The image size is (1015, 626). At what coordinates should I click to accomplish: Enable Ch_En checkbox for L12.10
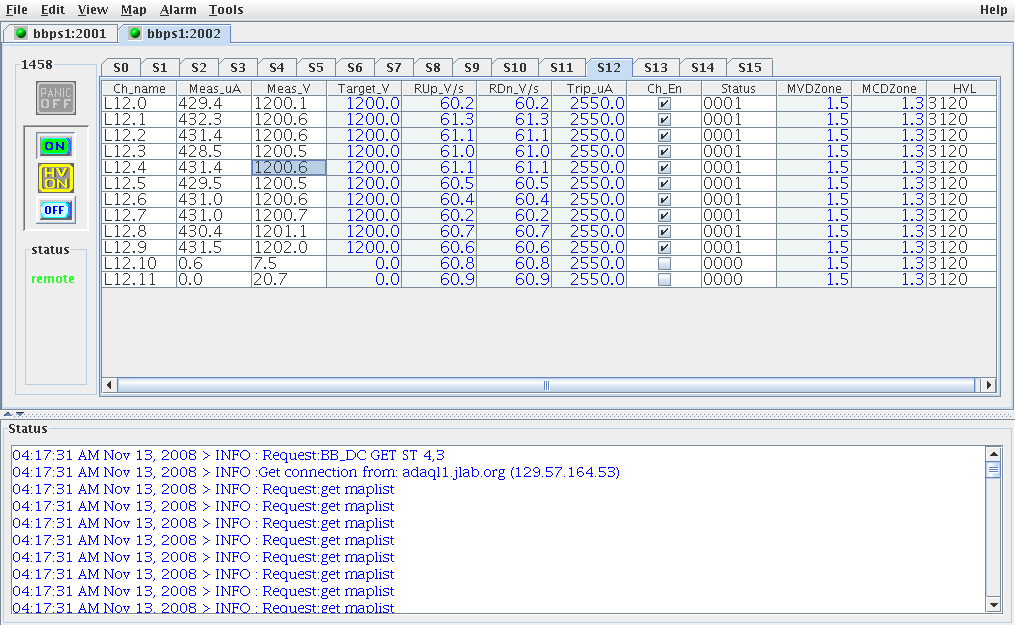tap(664, 263)
